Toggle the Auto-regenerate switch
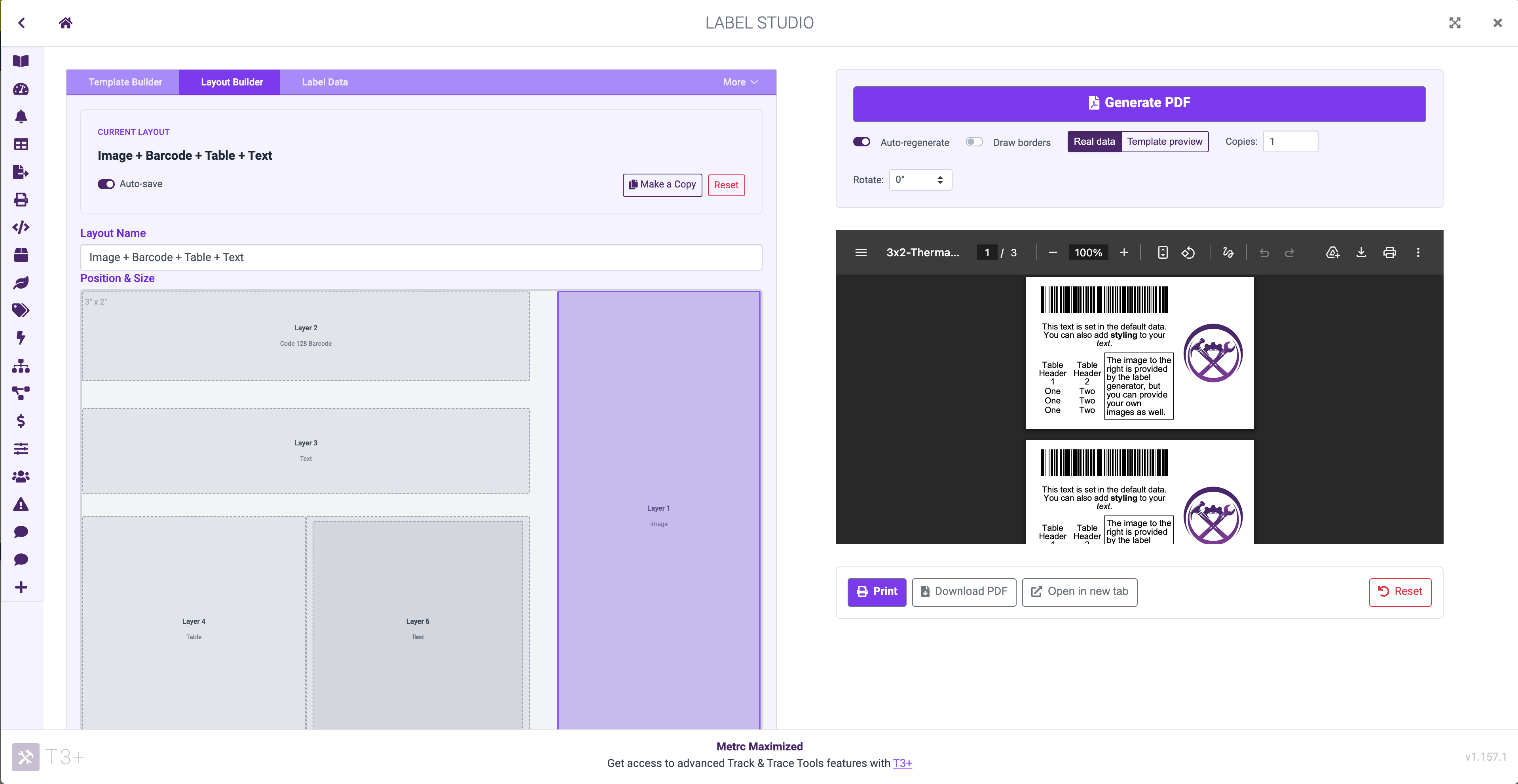This screenshot has height=784, width=1518. [x=861, y=142]
